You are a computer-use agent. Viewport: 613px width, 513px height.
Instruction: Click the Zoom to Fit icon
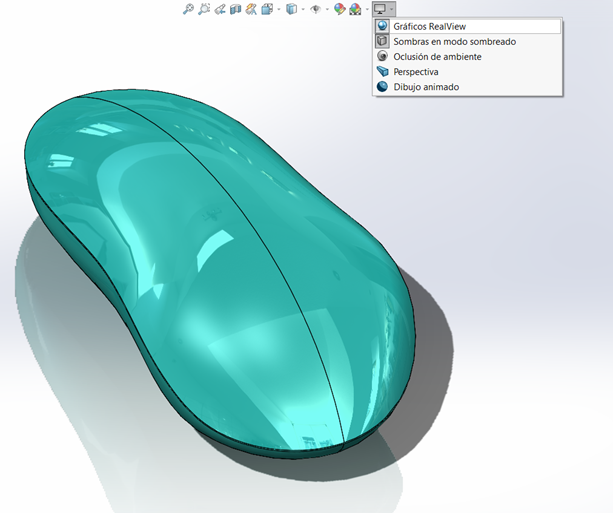click(188, 9)
